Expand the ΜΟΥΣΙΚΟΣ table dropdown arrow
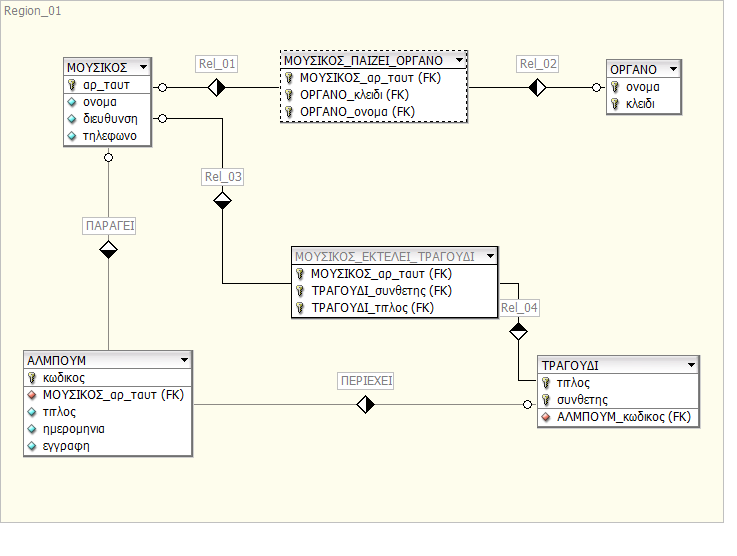This screenshot has width=737, height=556. point(143,67)
